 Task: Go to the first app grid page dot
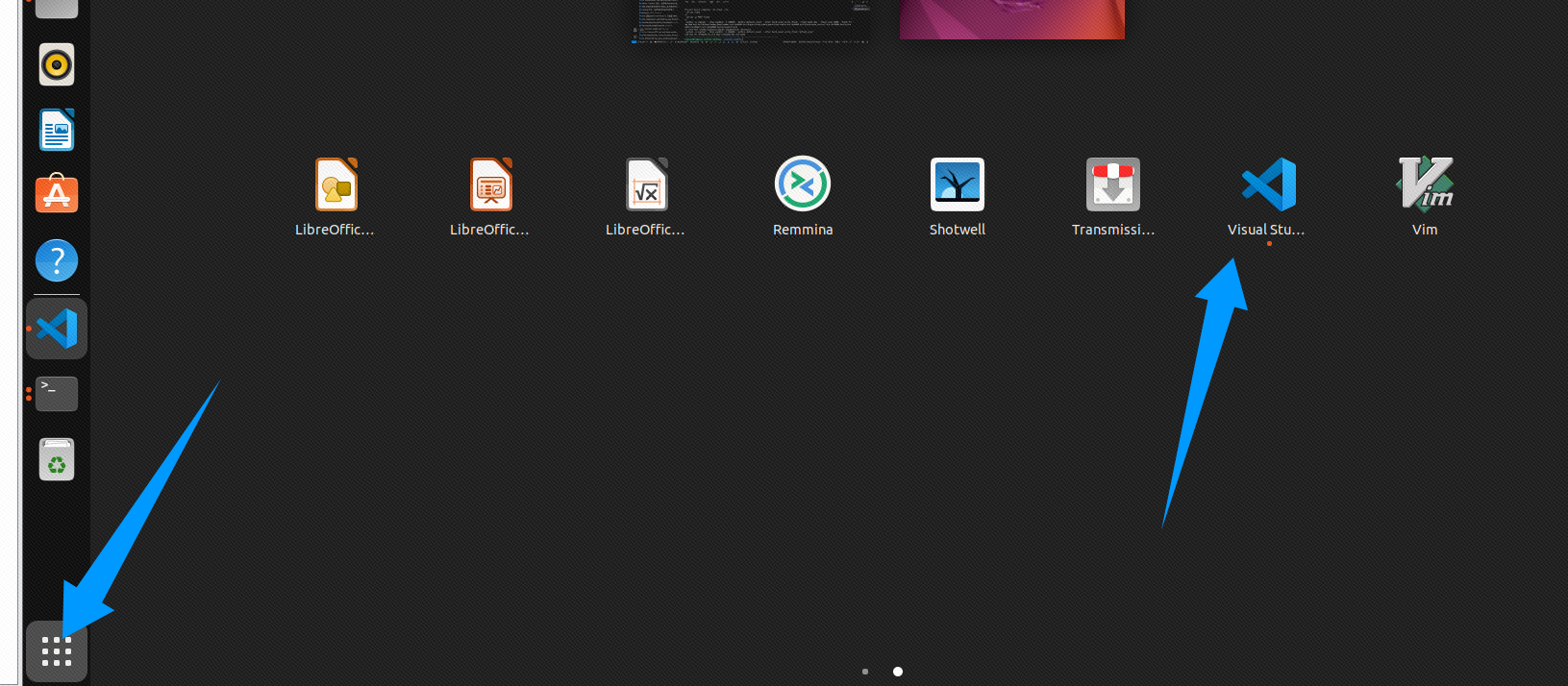865,672
